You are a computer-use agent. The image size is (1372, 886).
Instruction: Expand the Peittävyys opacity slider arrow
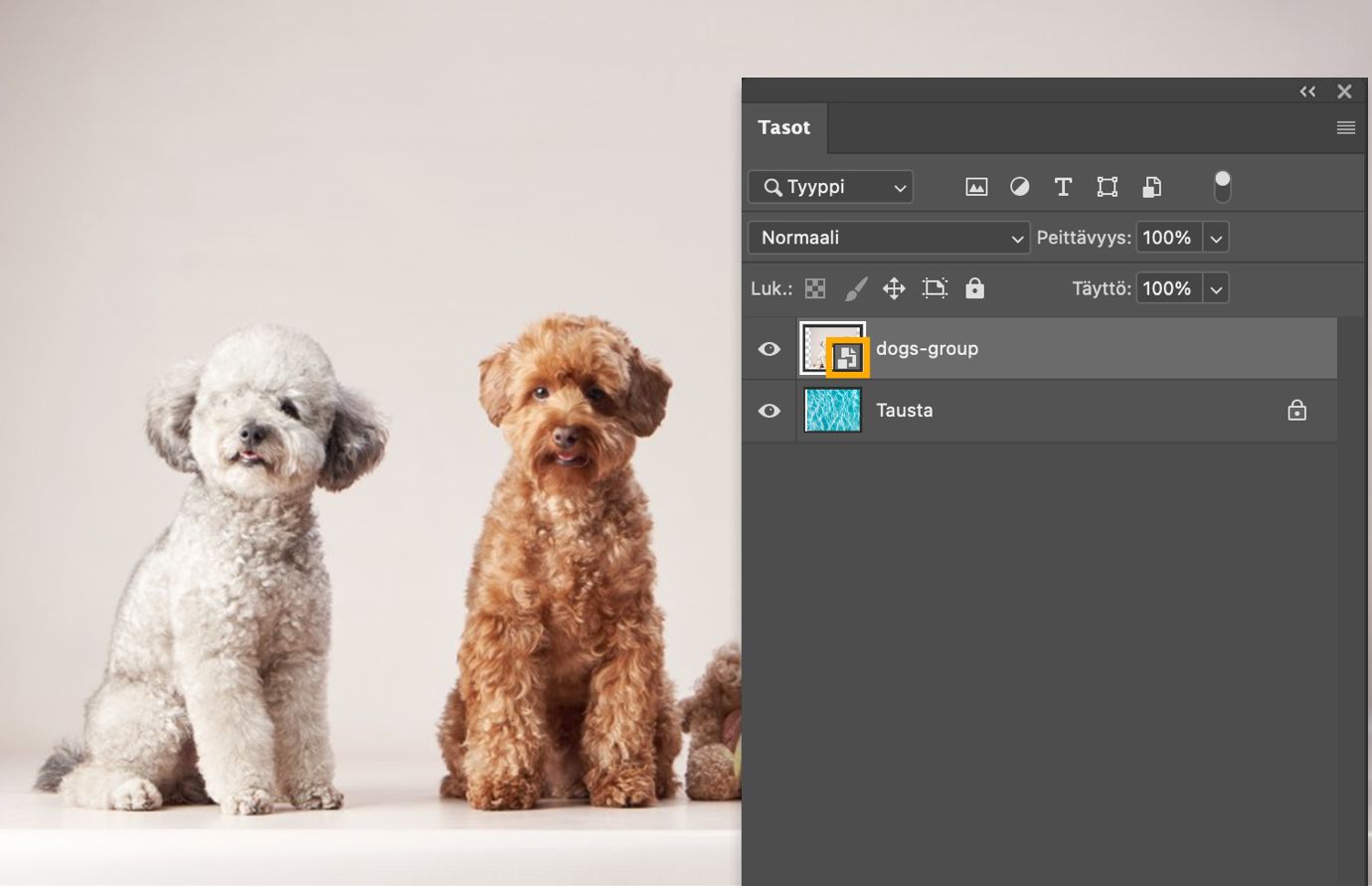click(1216, 238)
